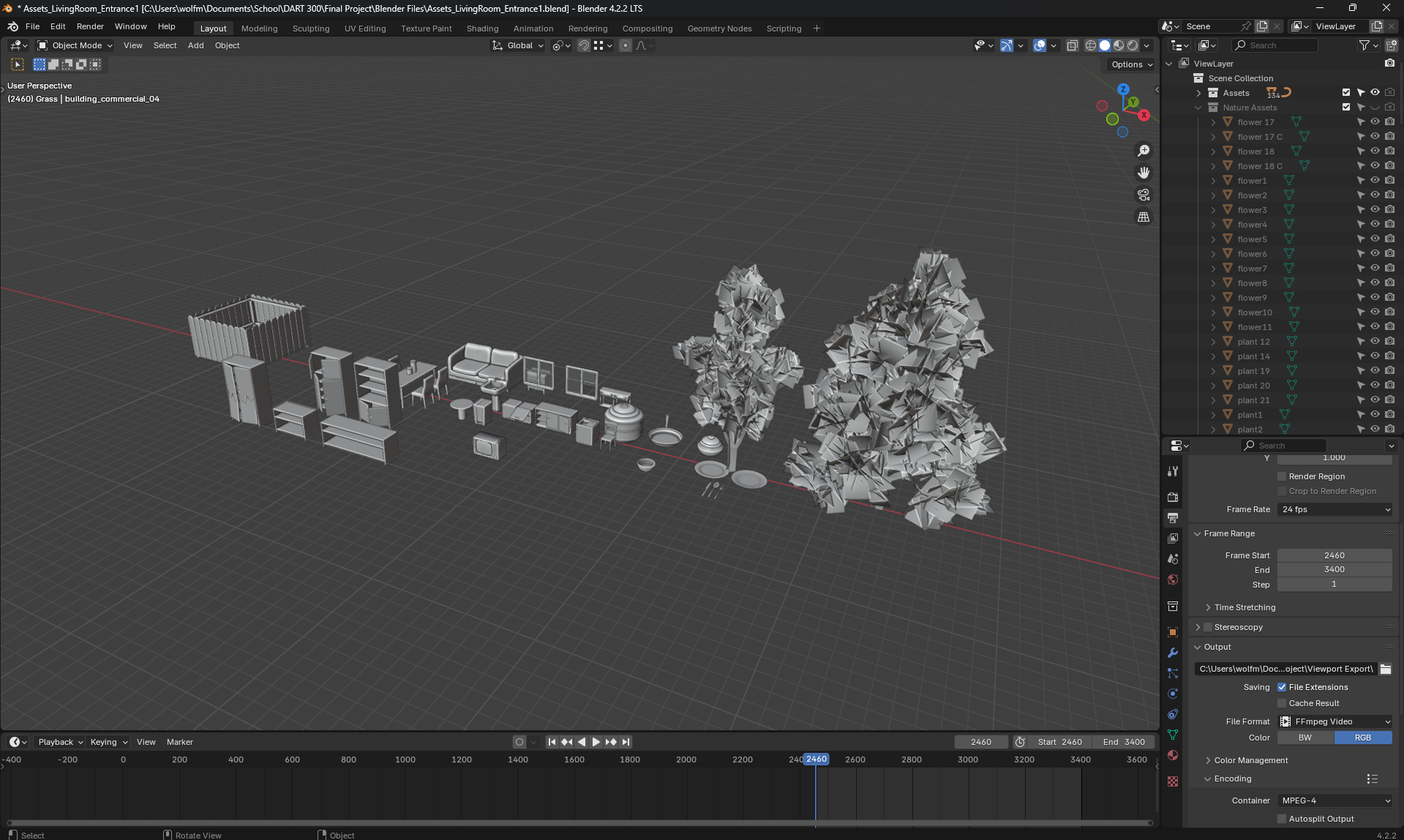This screenshot has width=1404, height=840.
Task: Browse output folder with the folder icon
Action: 1385,669
